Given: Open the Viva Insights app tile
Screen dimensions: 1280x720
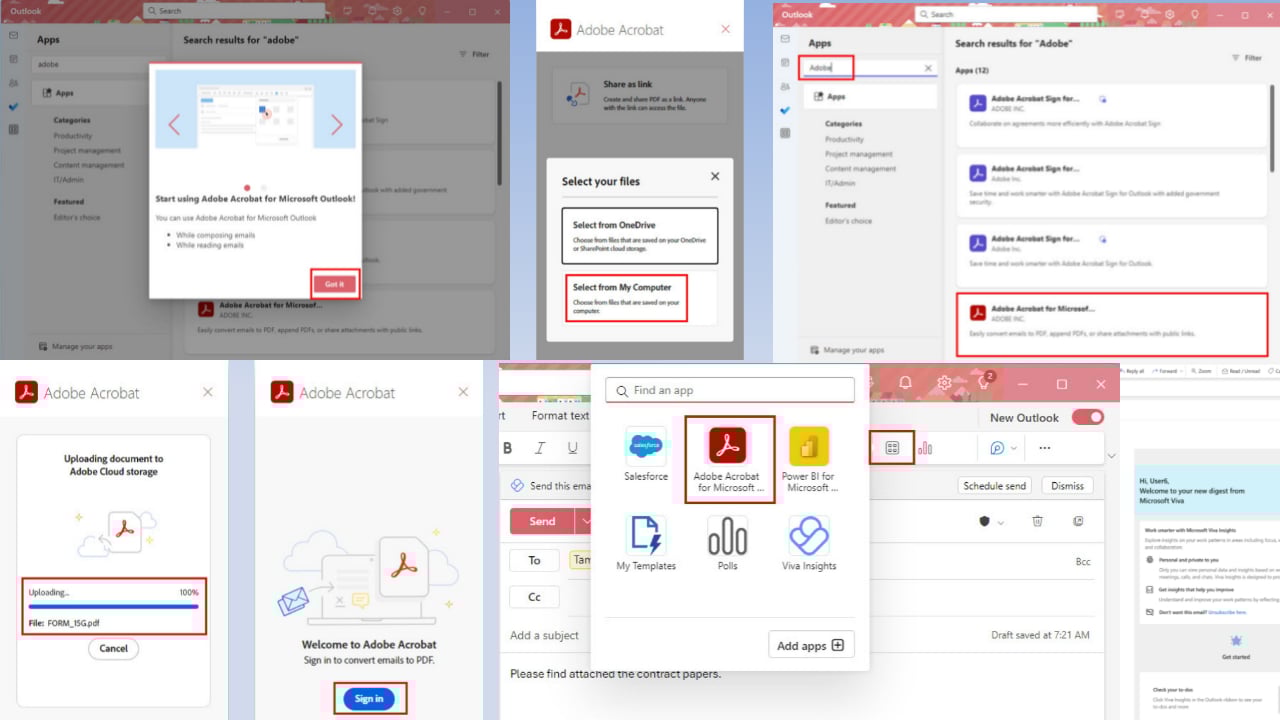Looking at the screenshot, I should point(809,544).
